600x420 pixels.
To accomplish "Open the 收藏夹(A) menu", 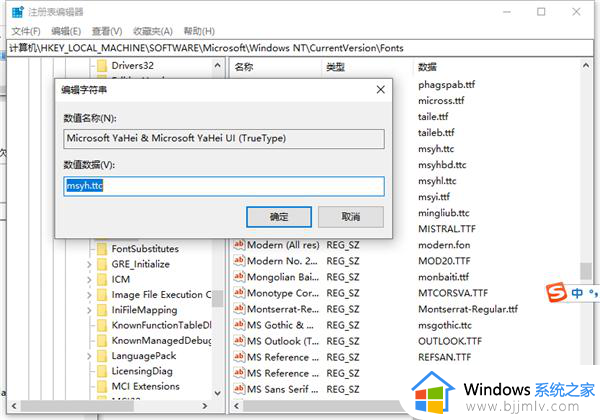I will point(153,31).
